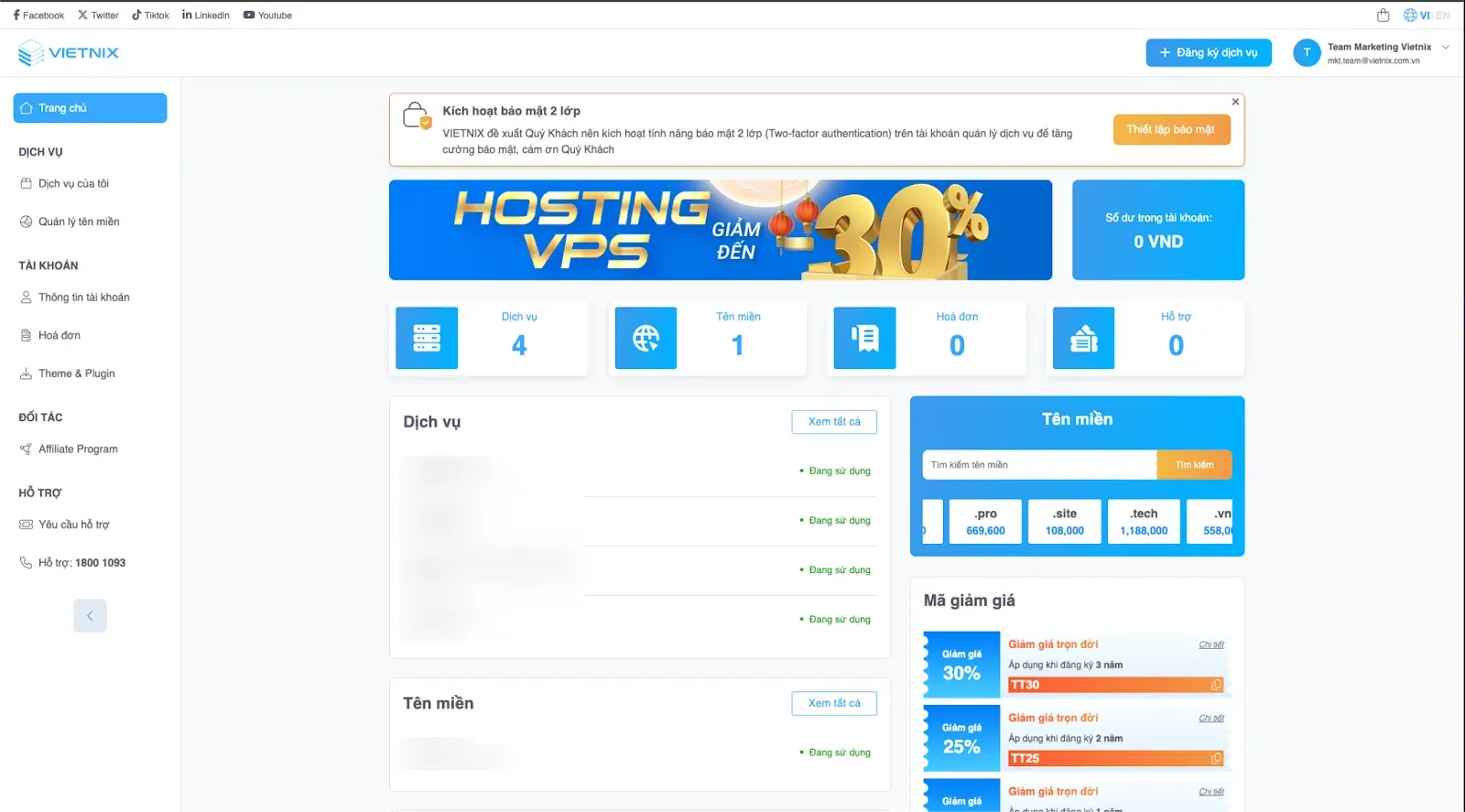Image resolution: width=1465 pixels, height=812 pixels.
Task: Select the .tech domain price tile
Action: 1144,522
